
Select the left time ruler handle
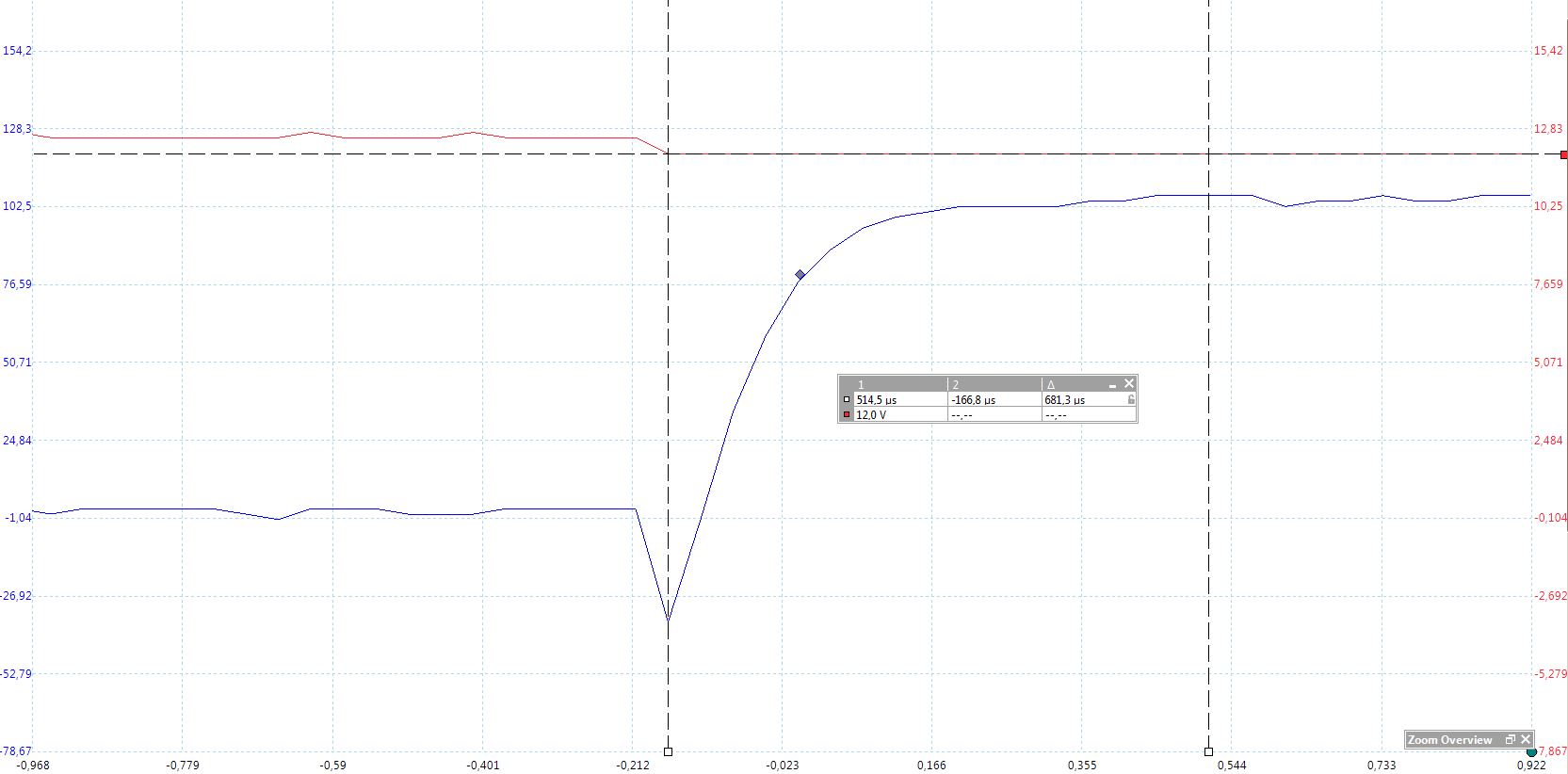point(669,751)
